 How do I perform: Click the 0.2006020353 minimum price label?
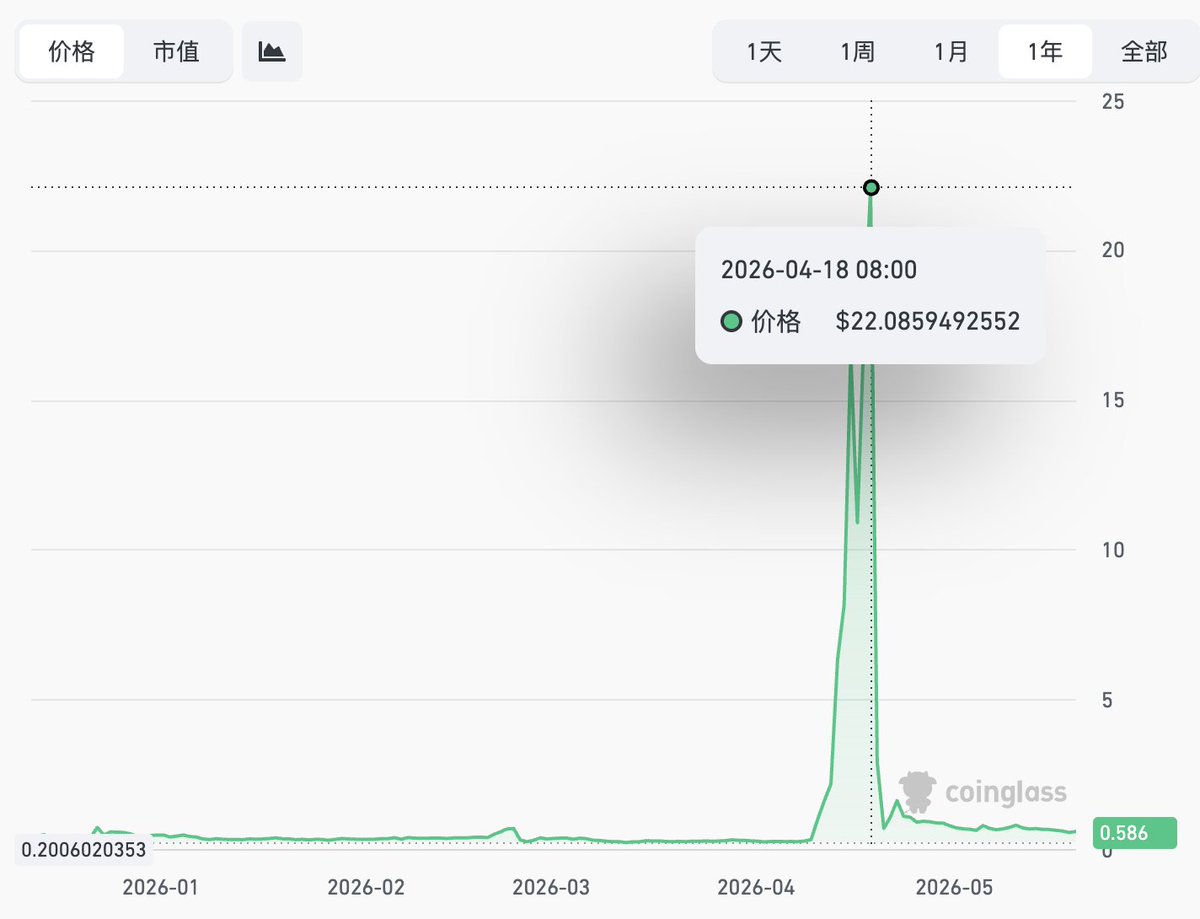[84, 849]
